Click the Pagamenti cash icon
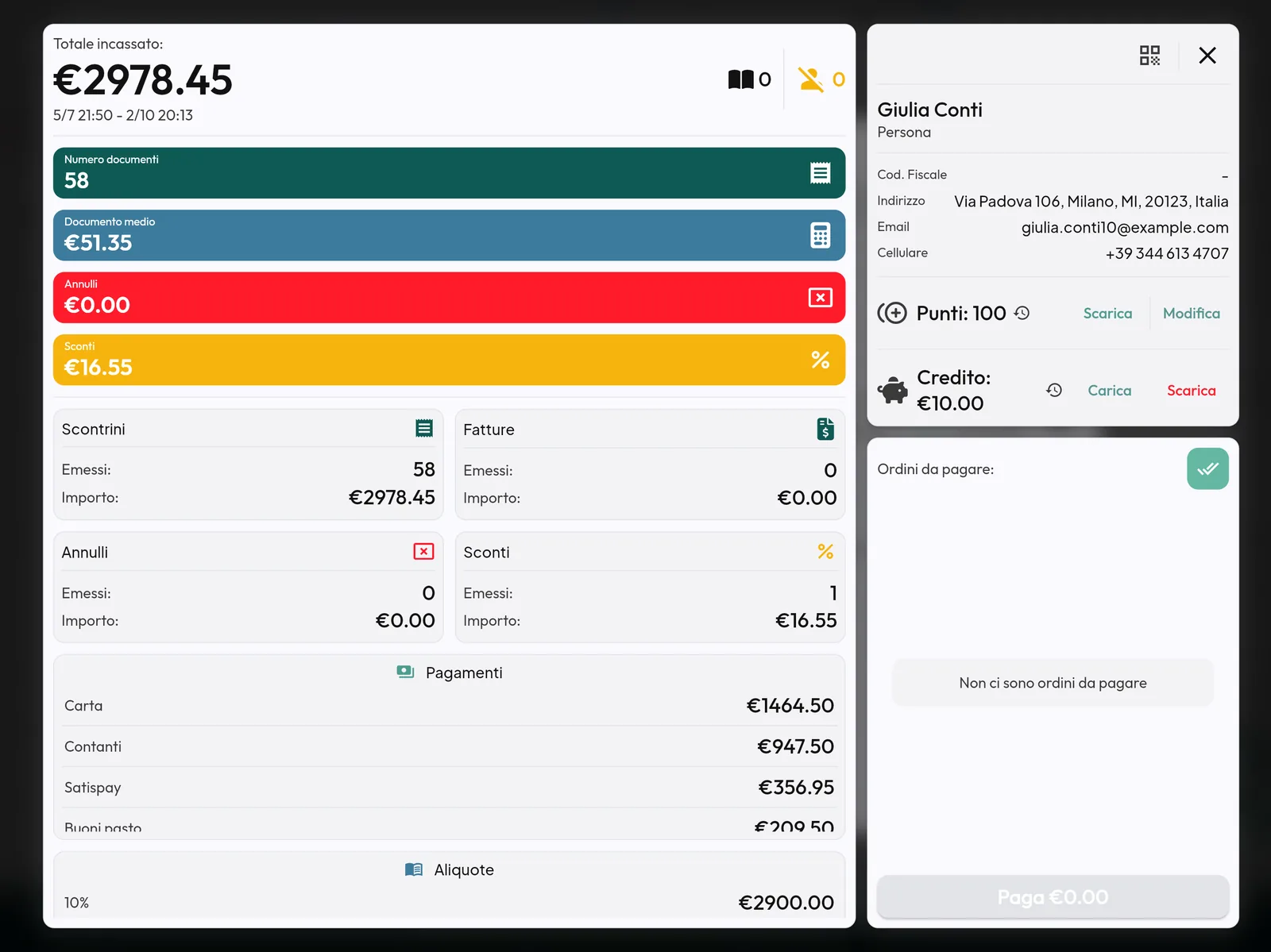 tap(405, 672)
